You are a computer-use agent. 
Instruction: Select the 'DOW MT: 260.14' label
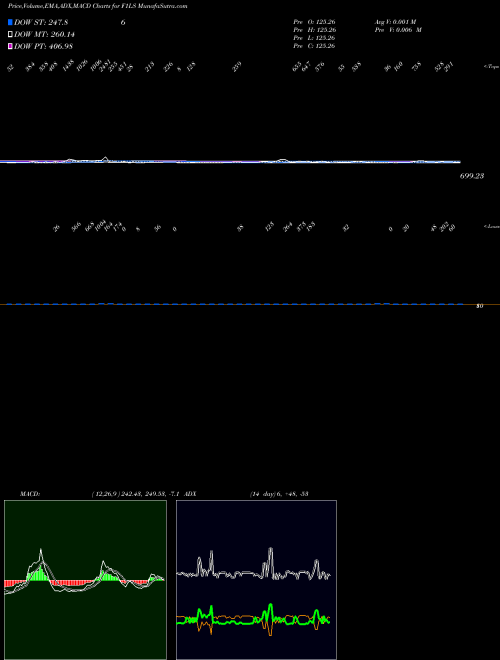(45, 35)
